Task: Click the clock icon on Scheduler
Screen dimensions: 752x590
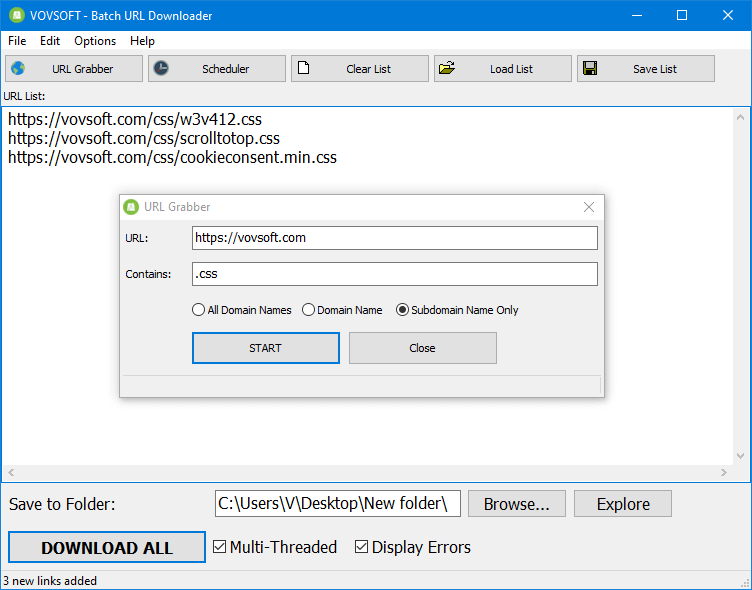Action: point(162,69)
